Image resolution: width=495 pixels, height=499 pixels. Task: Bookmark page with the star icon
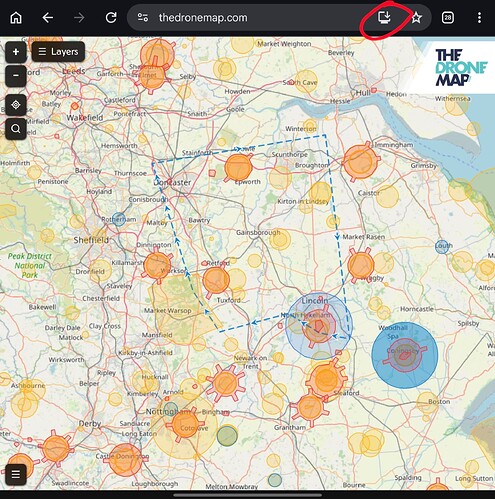(416, 18)
